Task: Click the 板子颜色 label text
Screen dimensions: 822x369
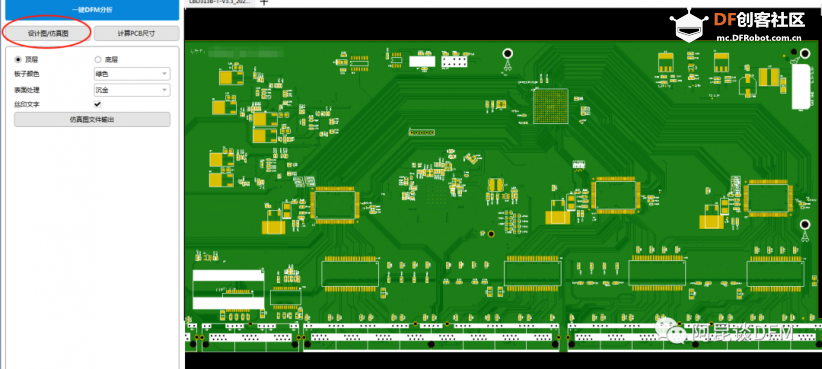Action: pos(27,74)
